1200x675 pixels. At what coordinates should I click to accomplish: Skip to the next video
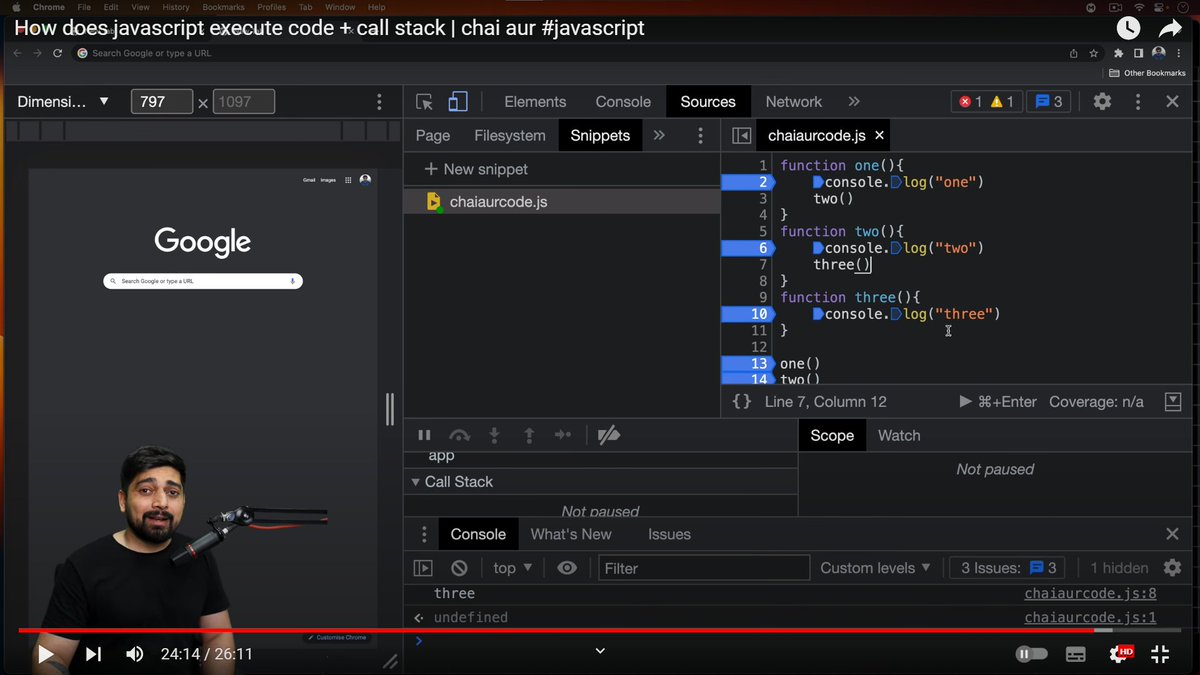(x=93, y=655)
